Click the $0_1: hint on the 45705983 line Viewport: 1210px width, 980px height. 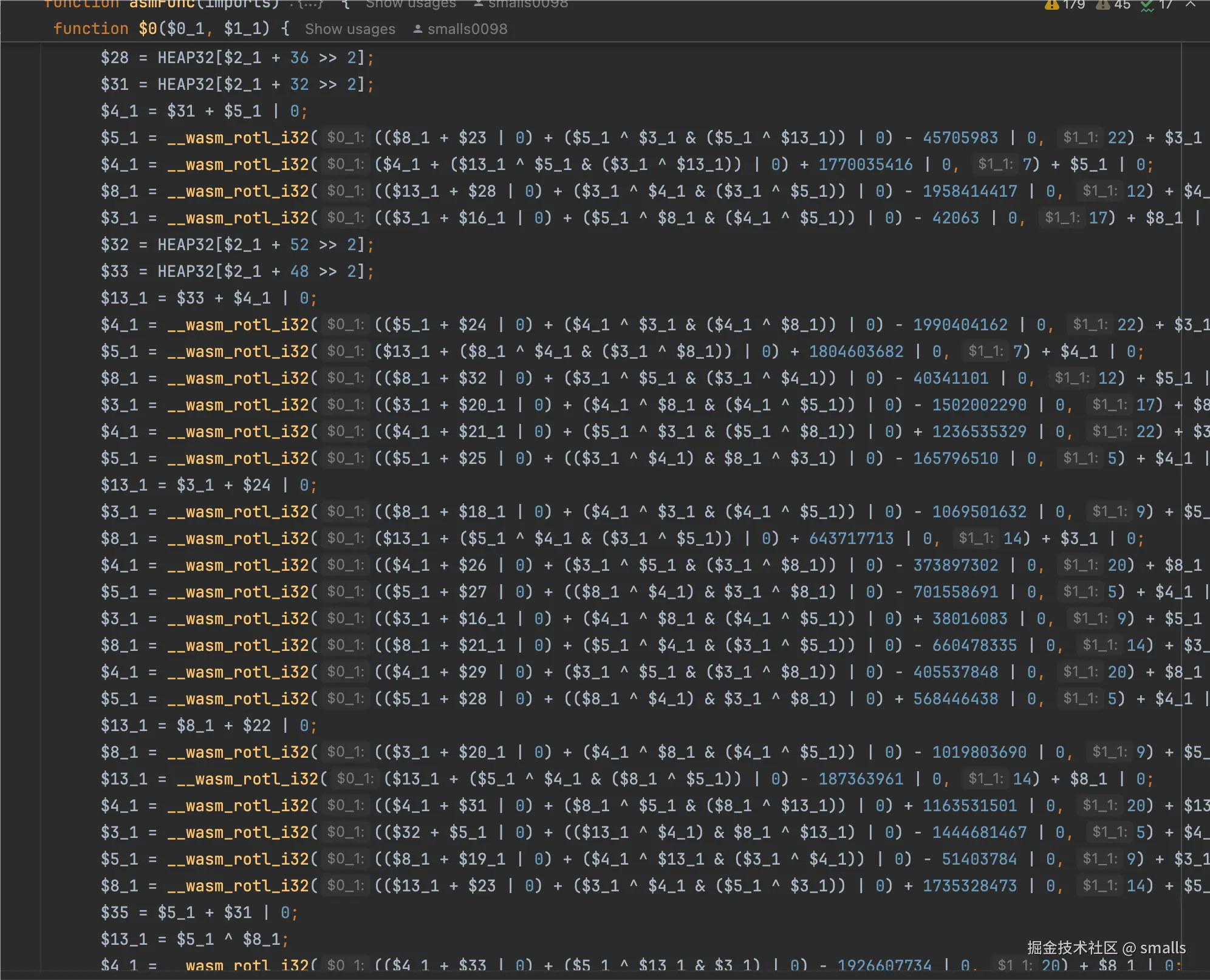tap(346, 138)
